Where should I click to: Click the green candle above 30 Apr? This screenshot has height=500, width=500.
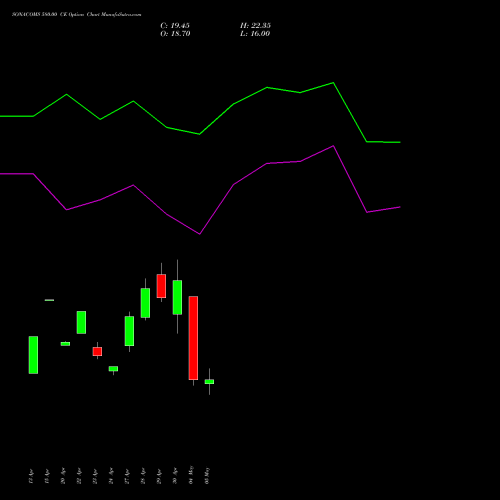(177, 297)
